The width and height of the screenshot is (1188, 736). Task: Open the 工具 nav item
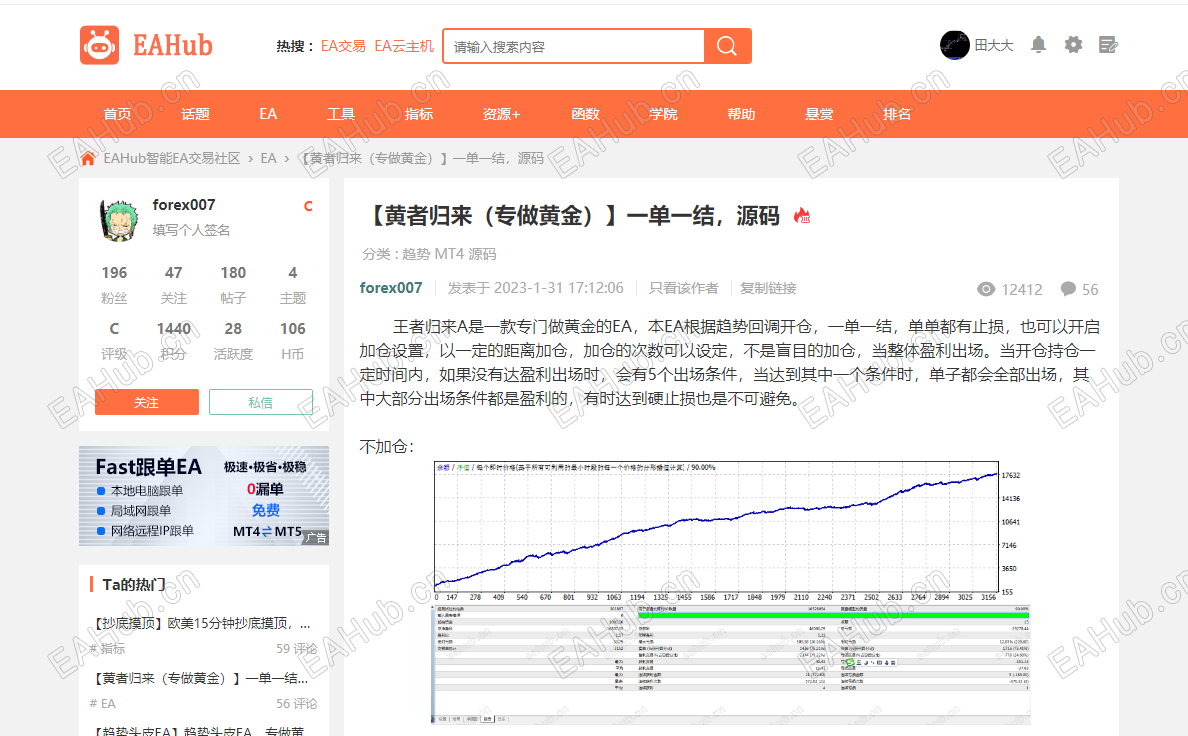coord(341,114)
